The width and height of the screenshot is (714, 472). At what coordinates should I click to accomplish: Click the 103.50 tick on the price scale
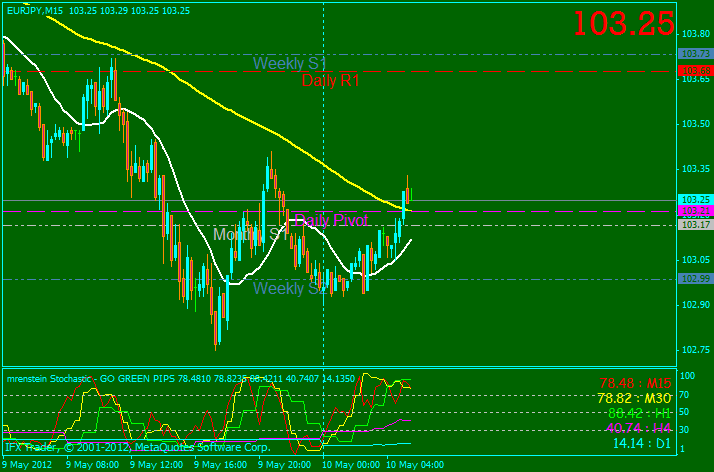click(693, 124)
